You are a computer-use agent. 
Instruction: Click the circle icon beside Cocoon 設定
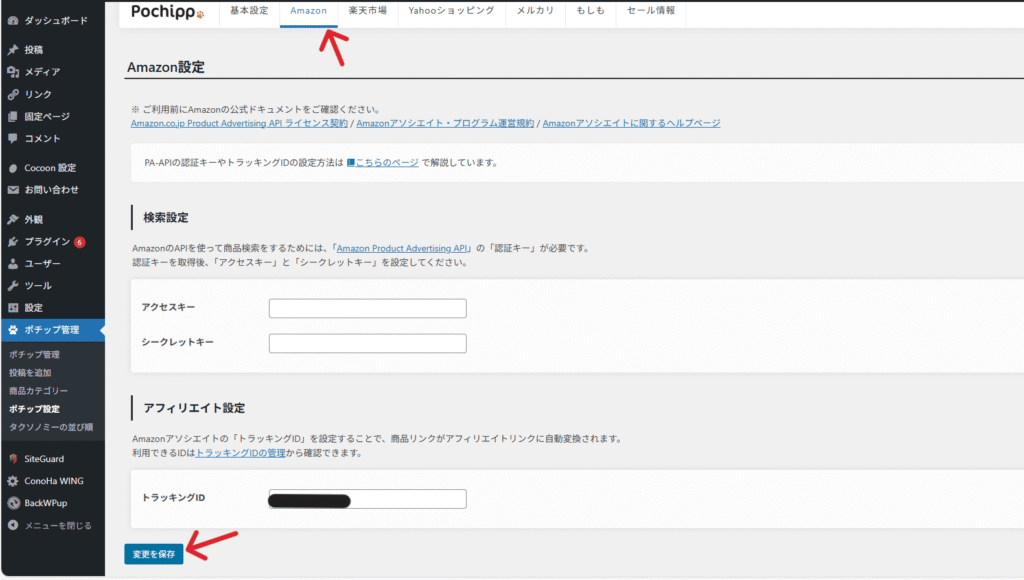pyautogui.click(x=13, y=168)
